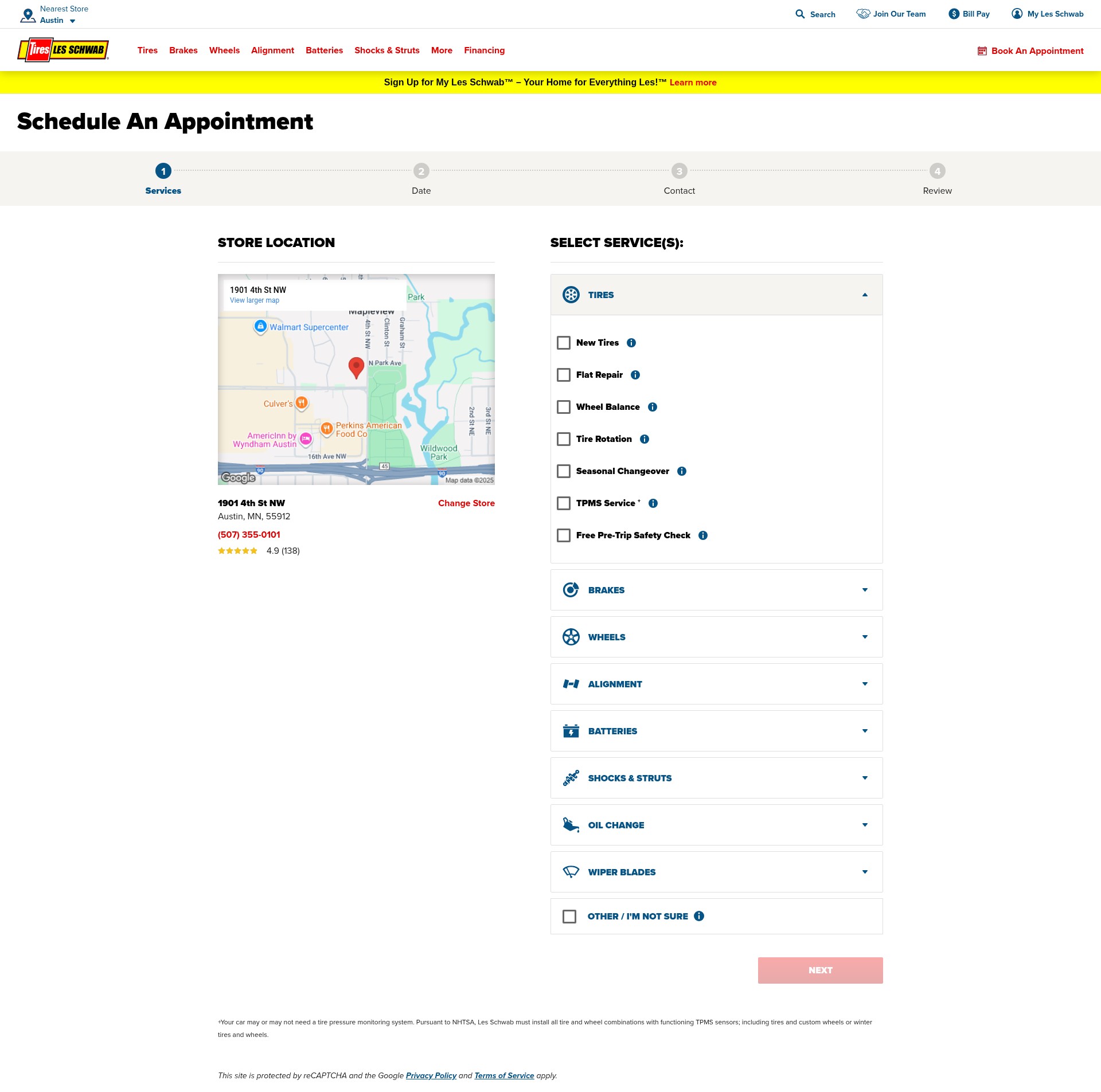Expand the Brakes section arrow
This screenshot has height=1092, width=1101.
click(865, 590)
